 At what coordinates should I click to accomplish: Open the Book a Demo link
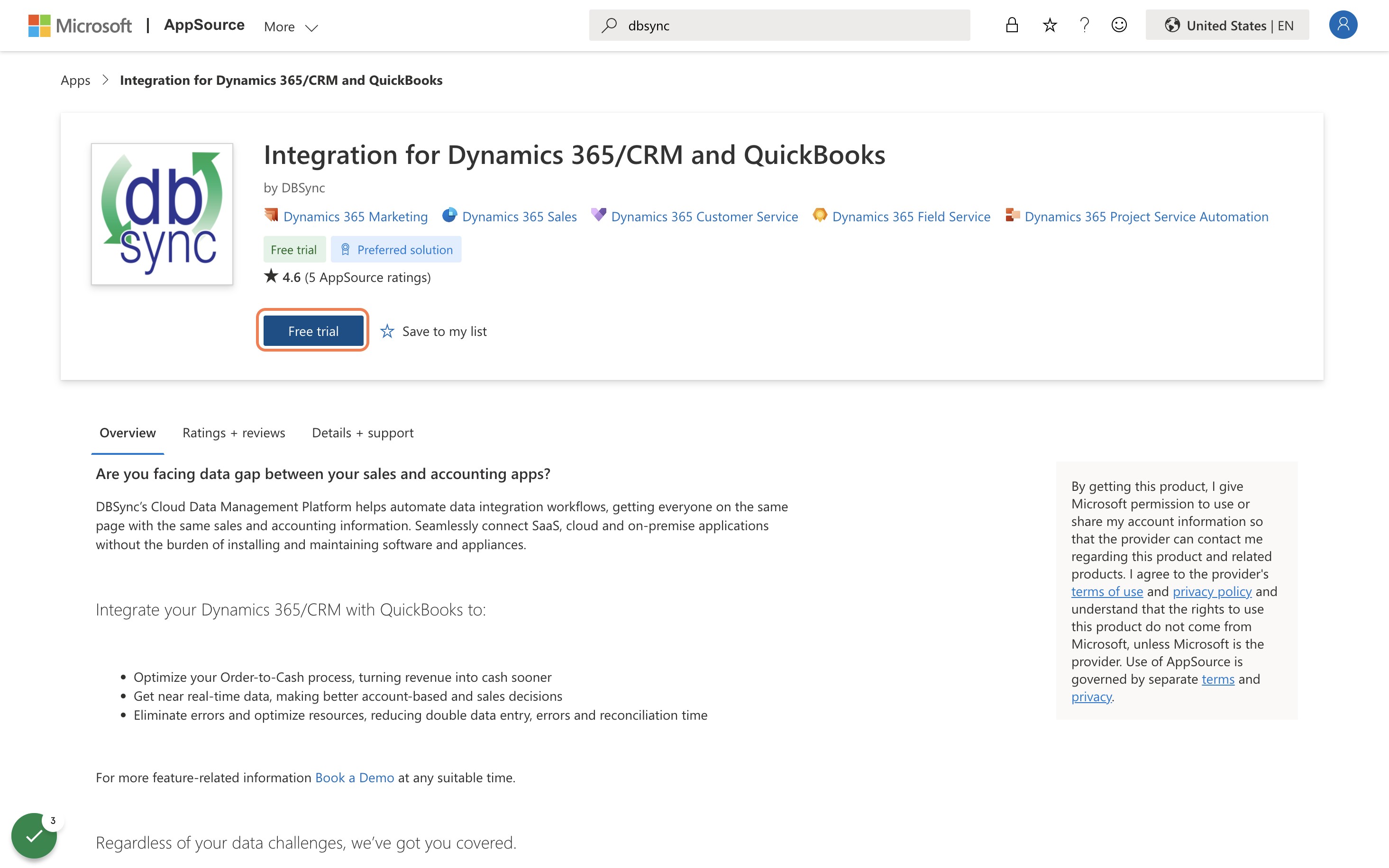point(354,778)
